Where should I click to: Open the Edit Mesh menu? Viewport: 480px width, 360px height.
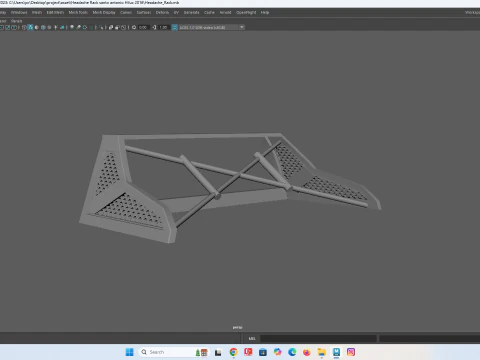(x=55, y=13)
